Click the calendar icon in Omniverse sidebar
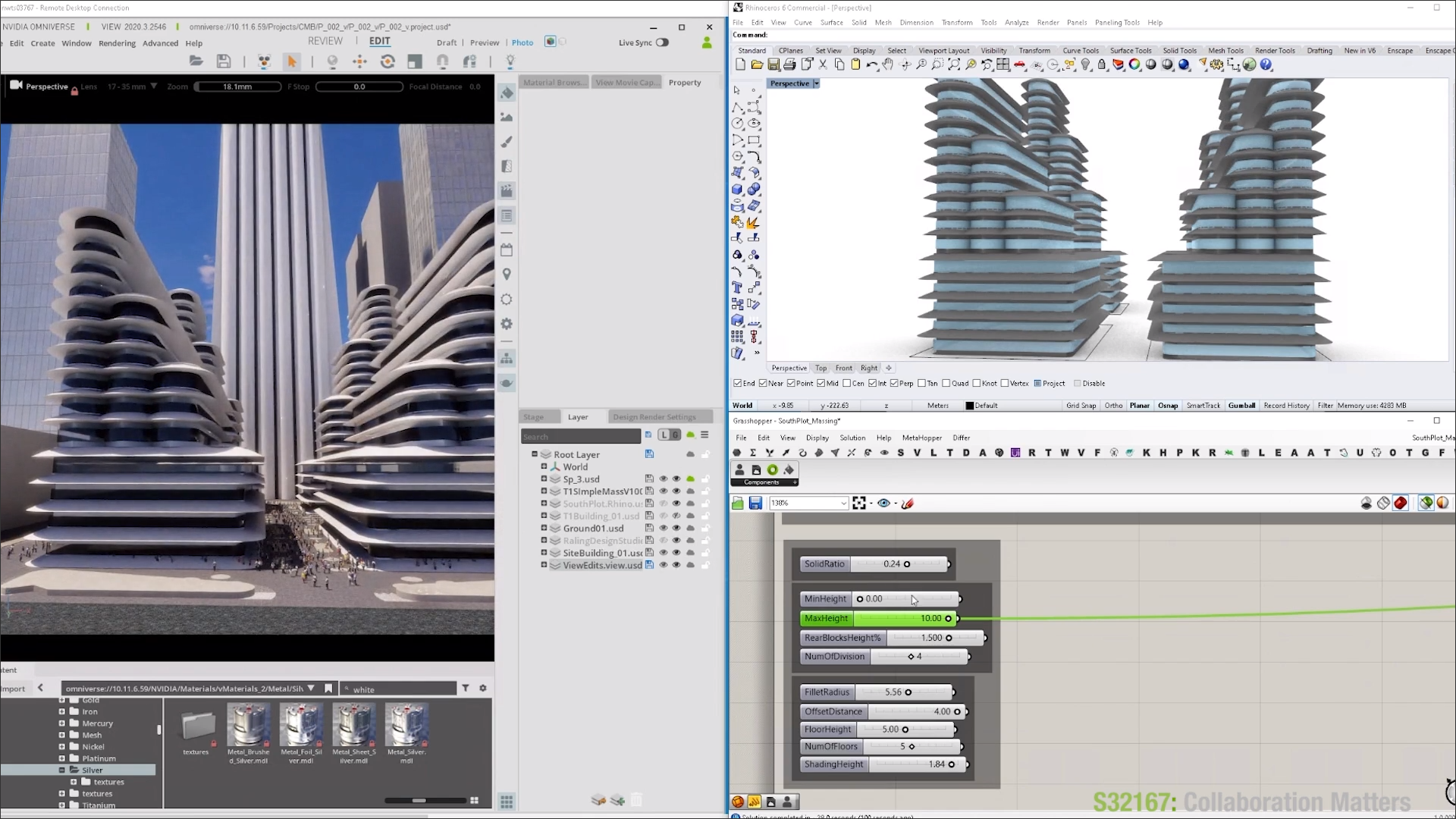The height and width of the screenshot is (819, 1456). 507,249
